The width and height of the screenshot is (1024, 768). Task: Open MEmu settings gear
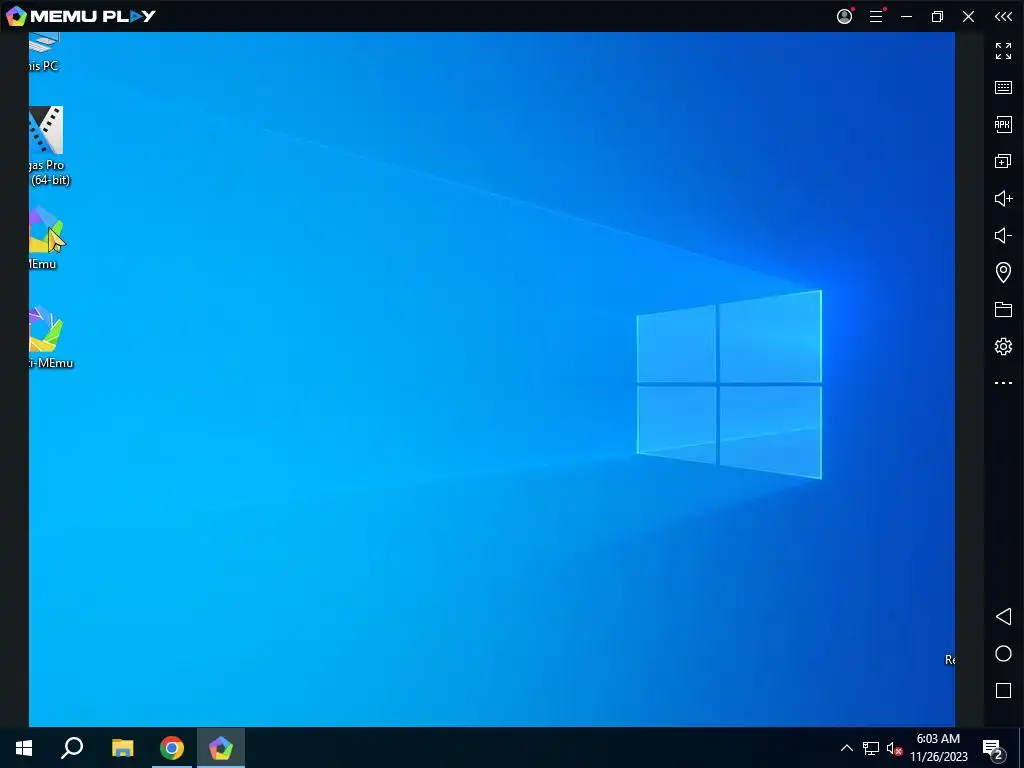(1003, 346)
